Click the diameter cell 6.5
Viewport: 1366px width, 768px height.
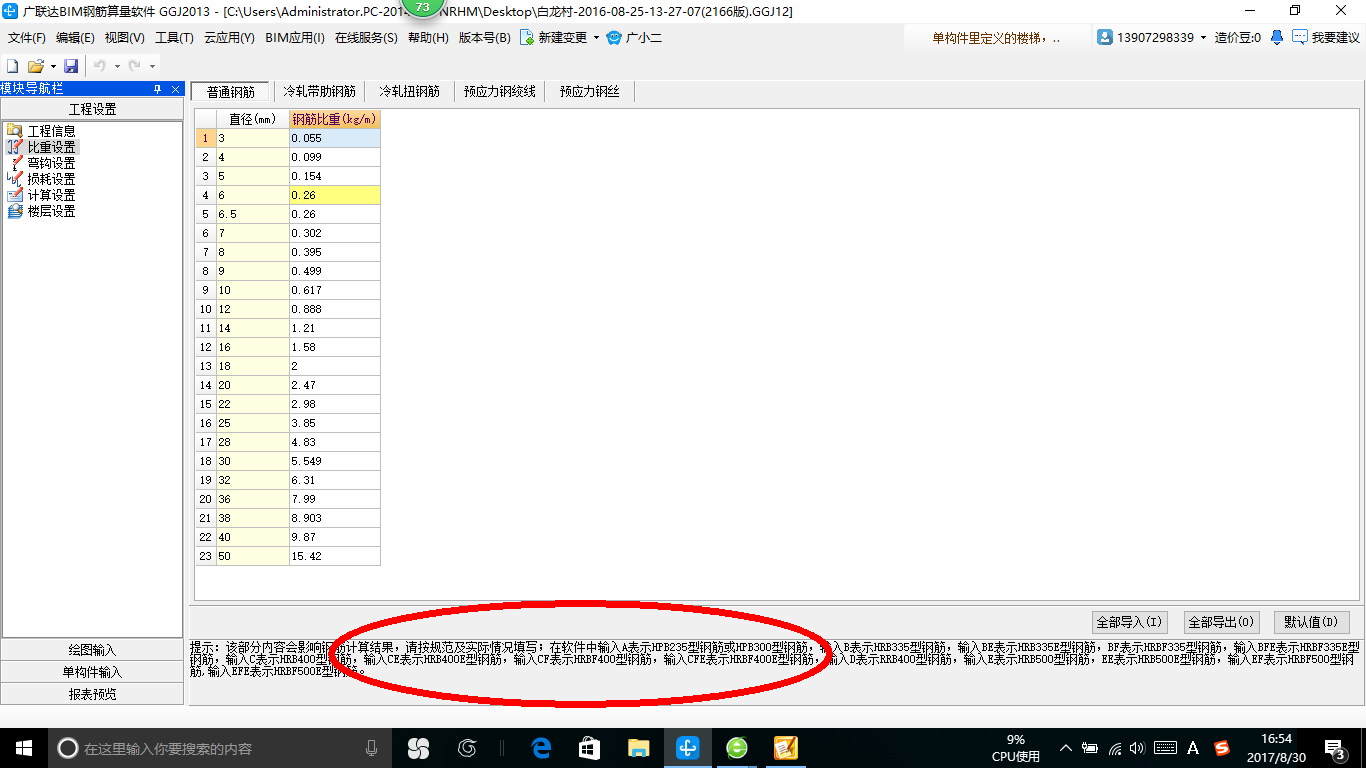tap(253, 214)
